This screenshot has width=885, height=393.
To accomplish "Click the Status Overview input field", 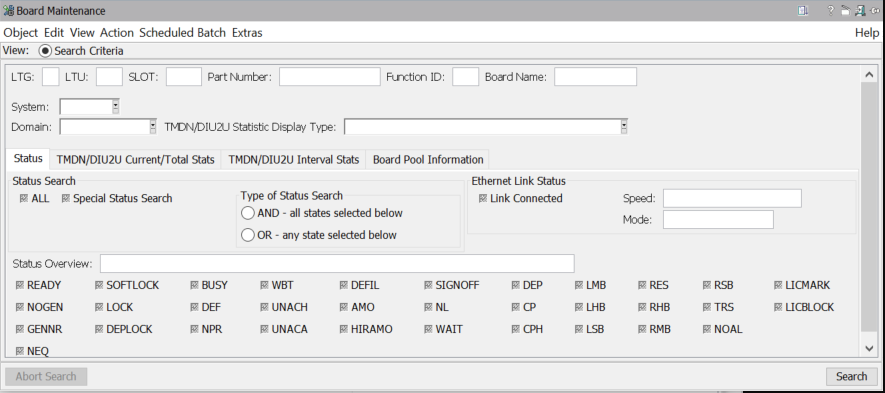I will [337, 264].
